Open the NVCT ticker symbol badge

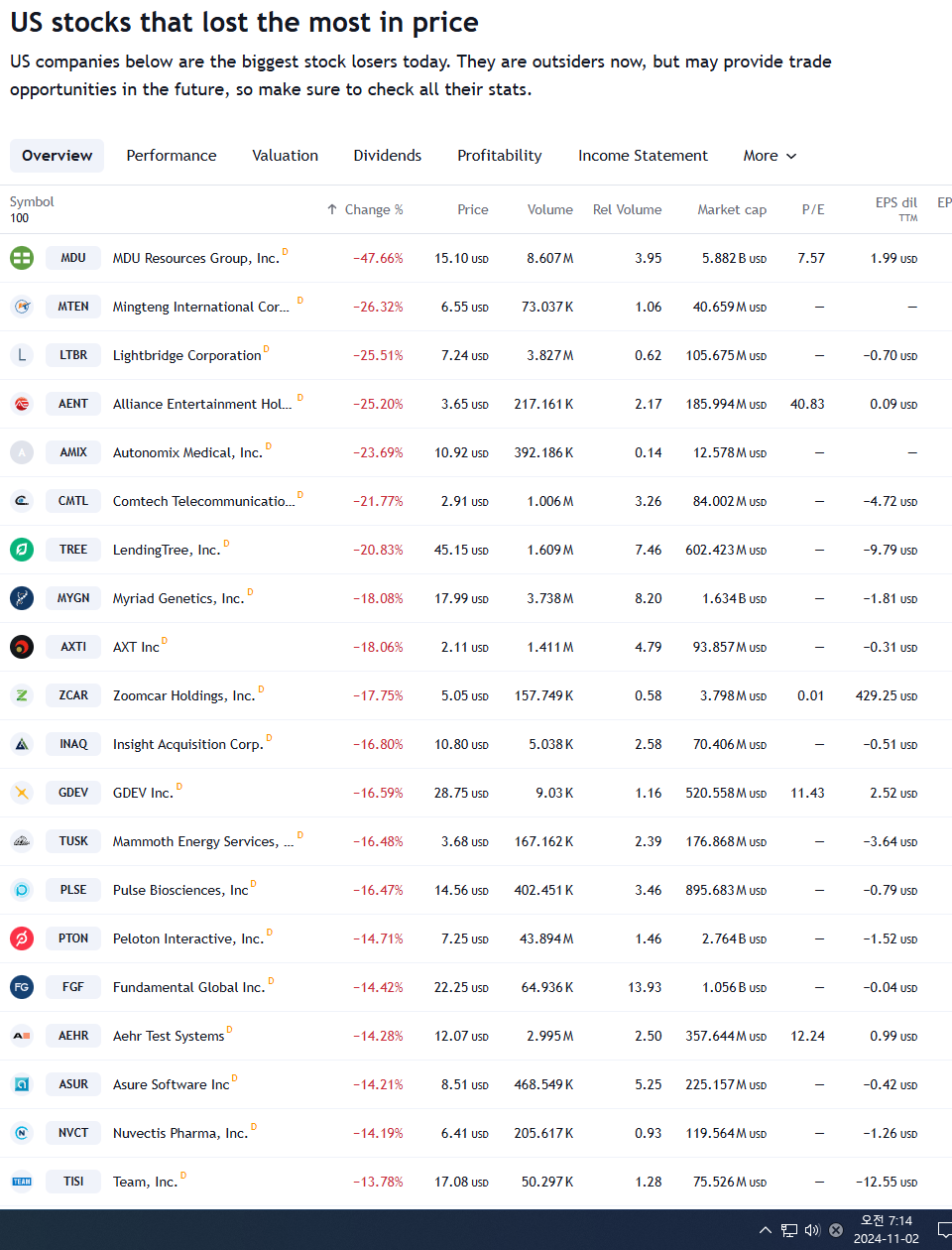coord(73,1133)
